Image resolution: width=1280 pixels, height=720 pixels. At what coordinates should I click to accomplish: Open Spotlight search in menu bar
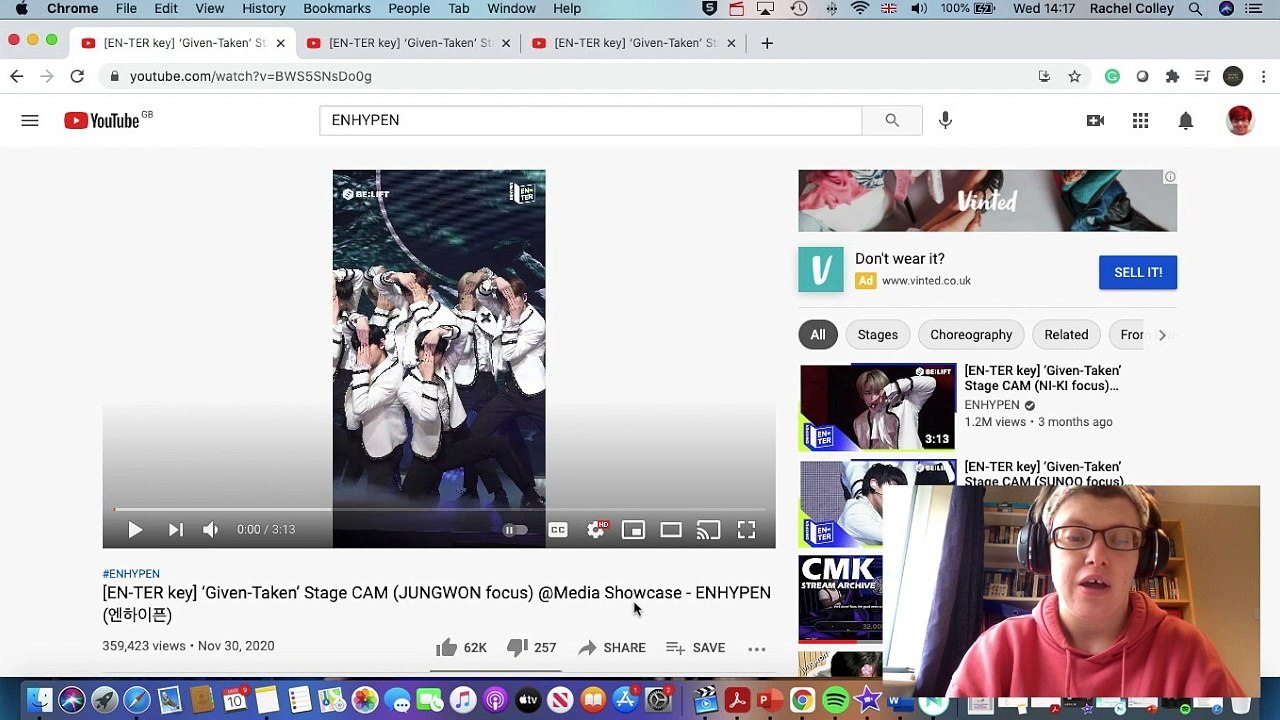pos(1196,8)
